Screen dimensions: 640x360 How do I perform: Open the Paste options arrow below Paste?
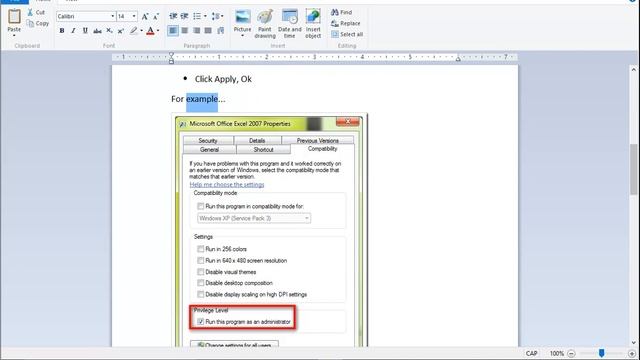coord(14,36)
